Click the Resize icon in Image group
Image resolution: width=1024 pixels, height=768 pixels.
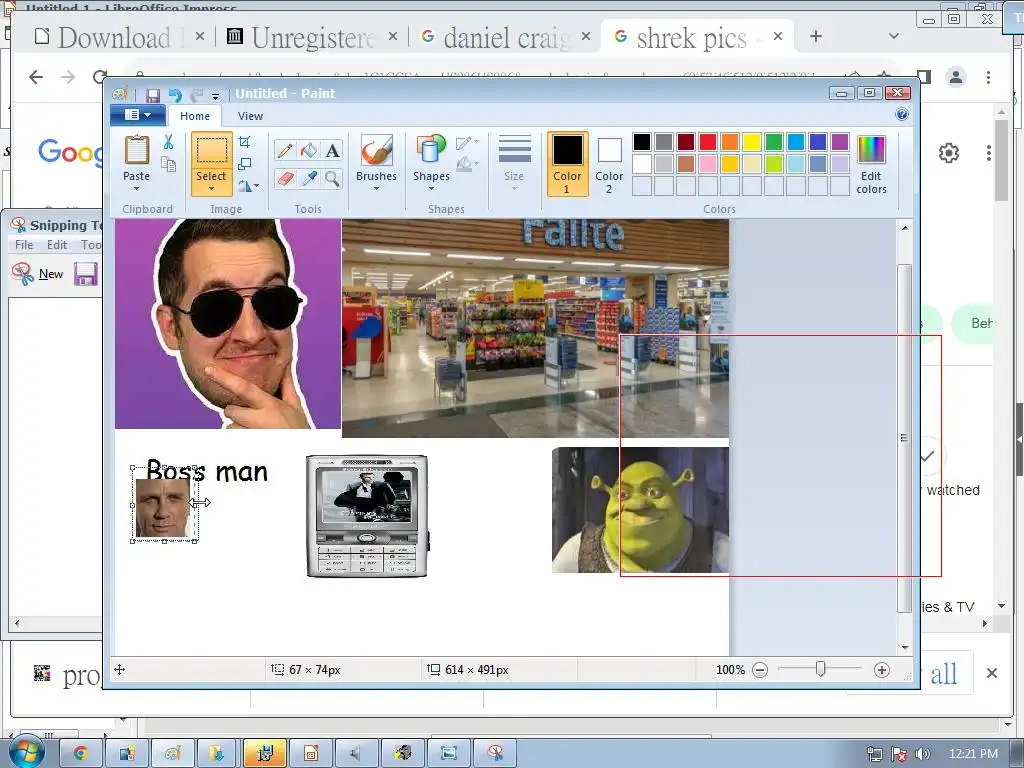click(245, 164)
